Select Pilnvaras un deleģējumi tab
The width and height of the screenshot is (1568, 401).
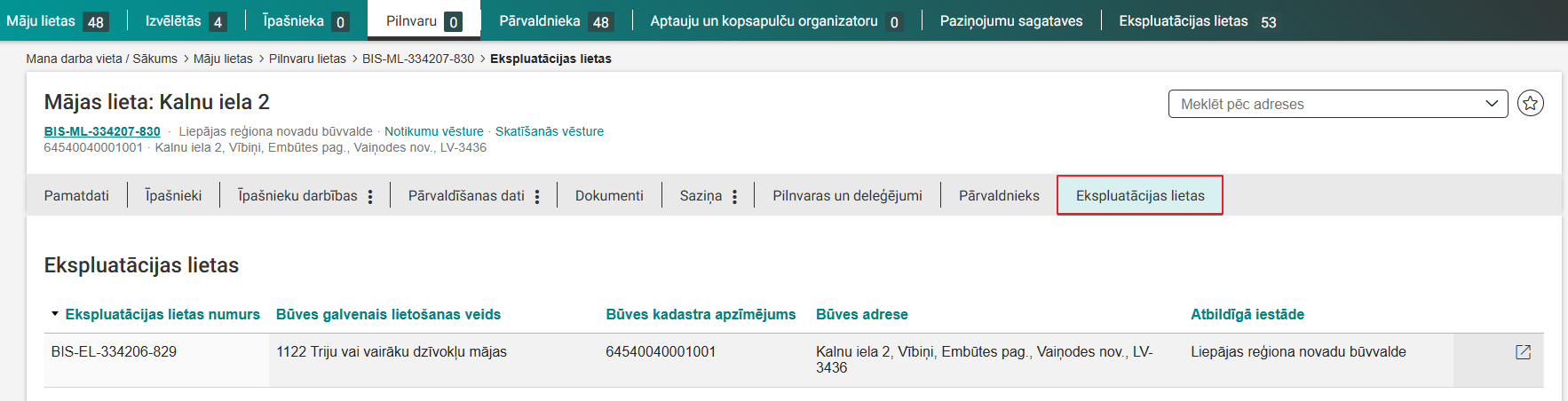(847, 196)
